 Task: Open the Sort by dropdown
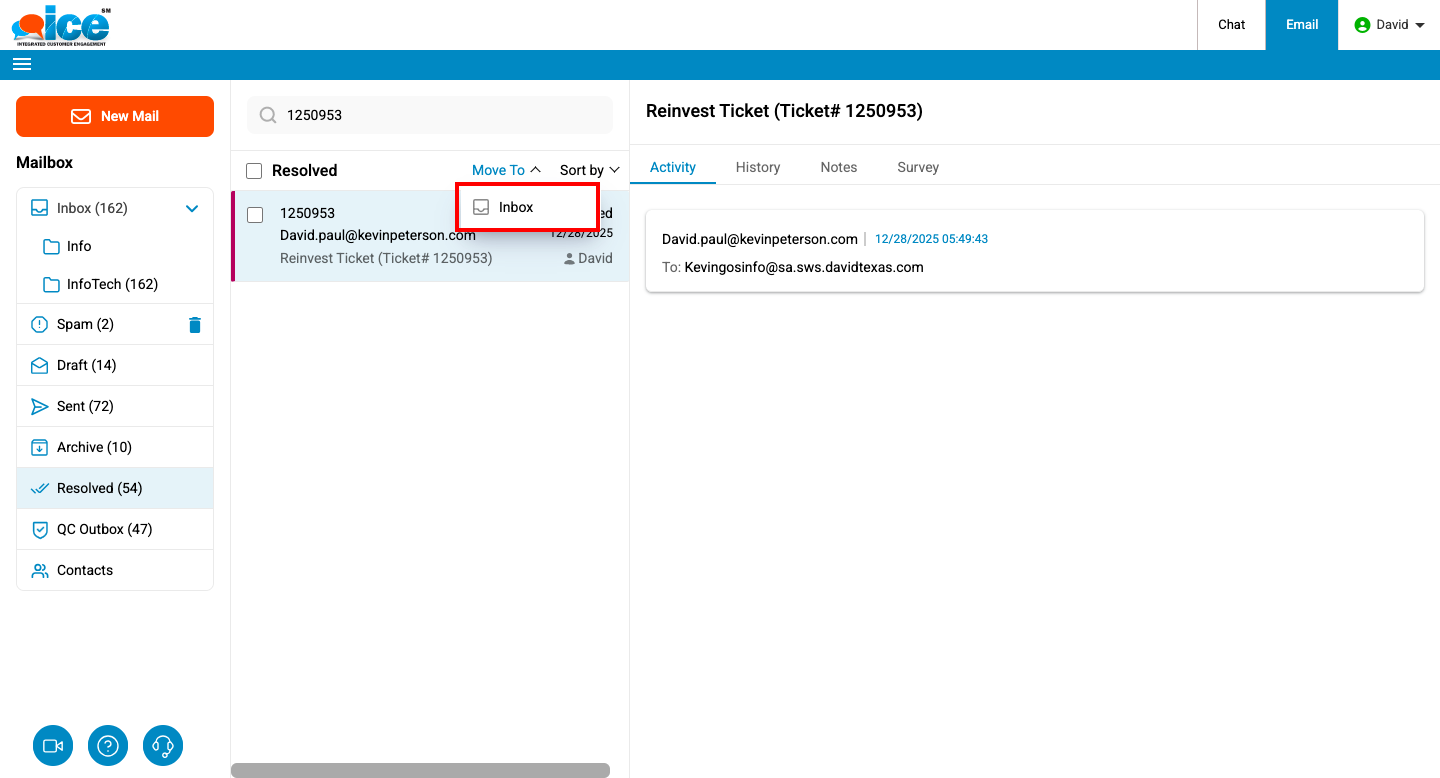(589, 170)
